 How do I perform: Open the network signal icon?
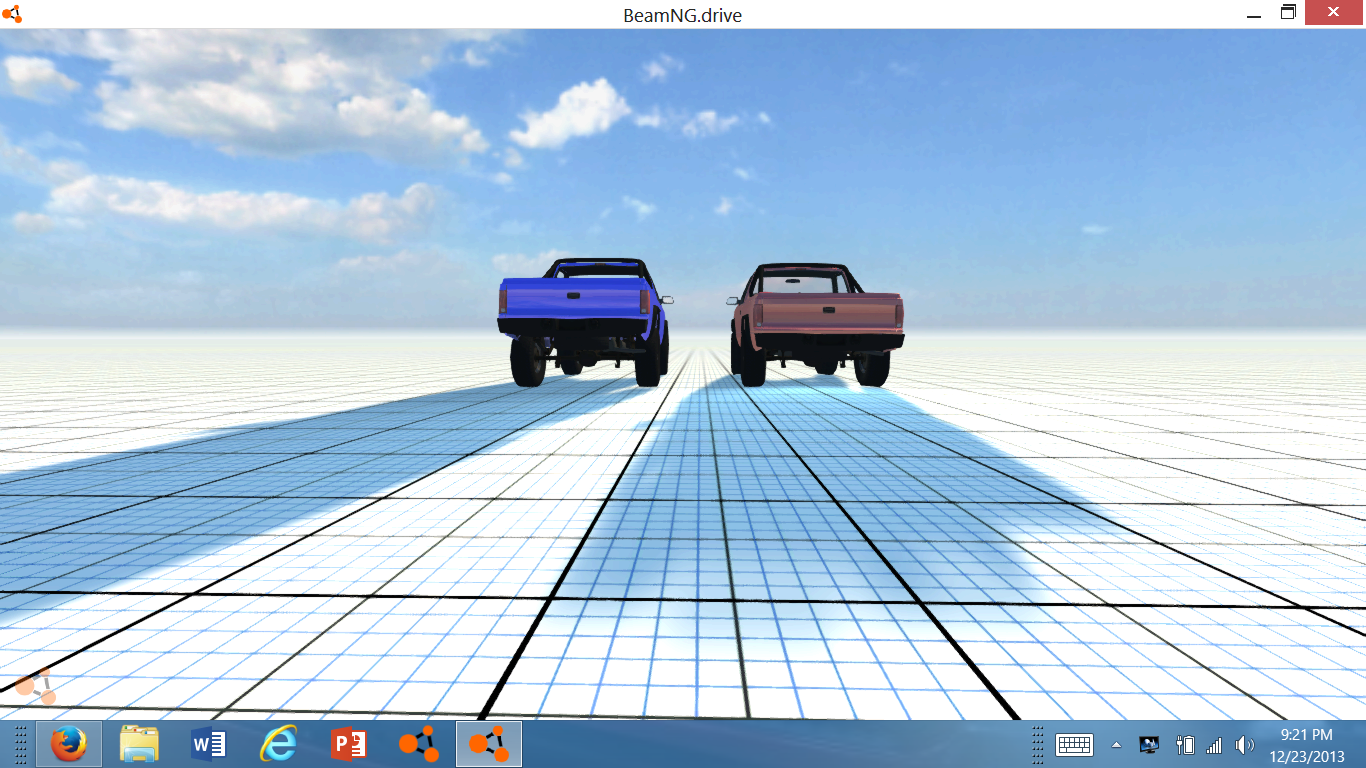[x=1214, y=745]
